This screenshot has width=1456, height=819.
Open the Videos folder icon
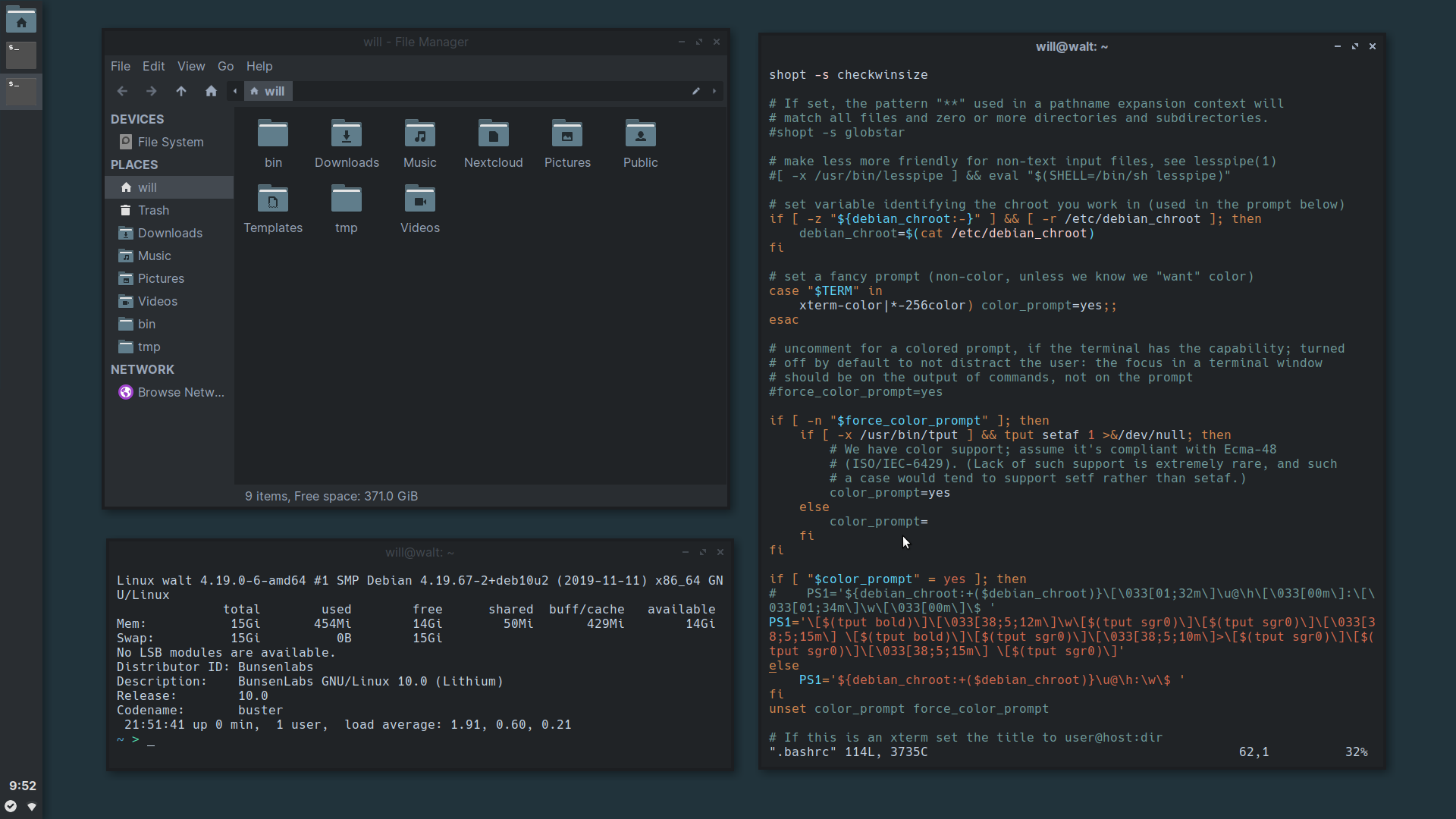click(419, 200)
